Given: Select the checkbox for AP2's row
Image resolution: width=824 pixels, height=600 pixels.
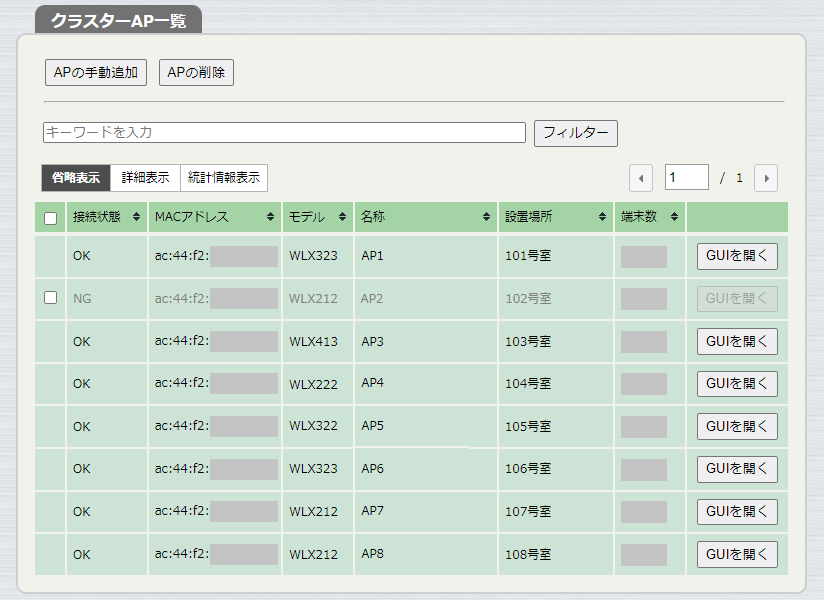Looking at the screenshot, I should click(51, 298).
